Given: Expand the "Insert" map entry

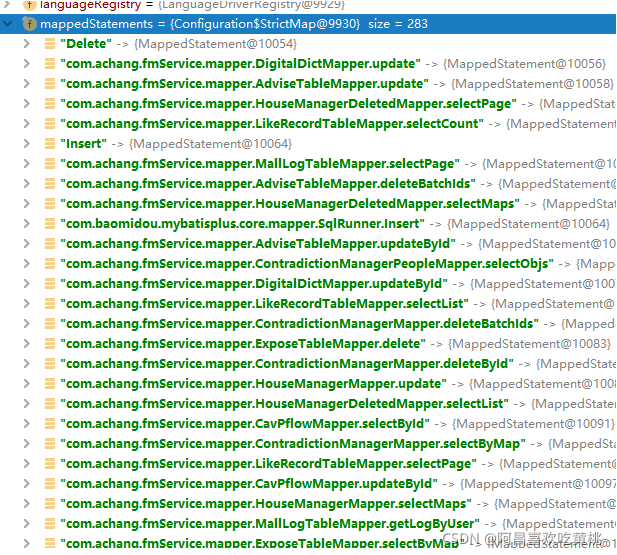Looking at the screenshot, I should (x=27, y=143).
